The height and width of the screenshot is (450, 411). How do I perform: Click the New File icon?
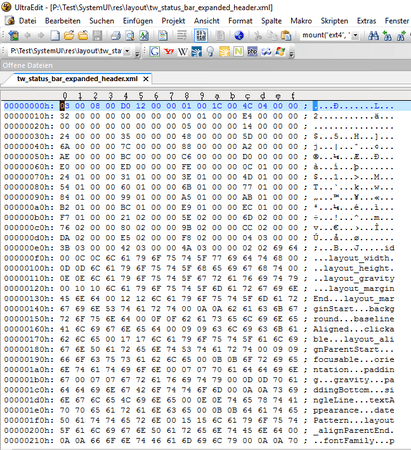click(55, 35)
